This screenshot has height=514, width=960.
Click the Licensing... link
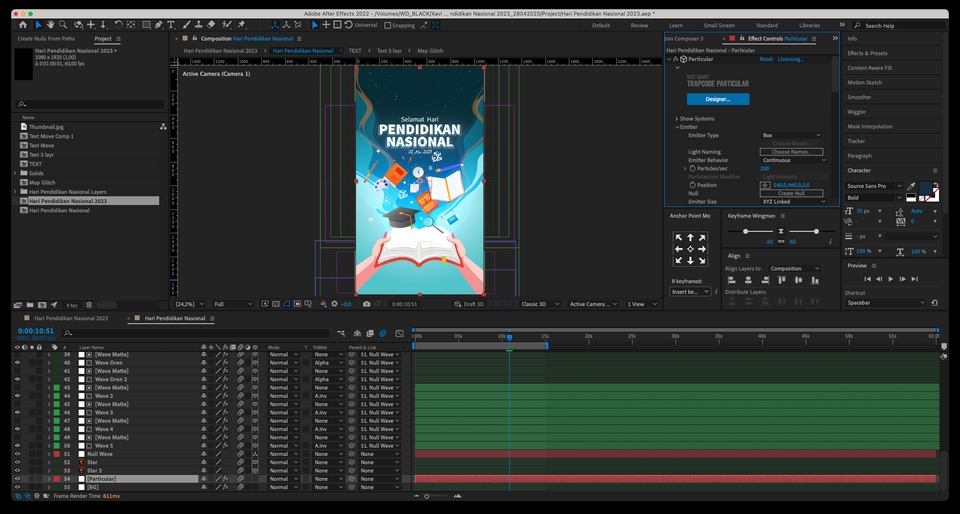(790, 59)
